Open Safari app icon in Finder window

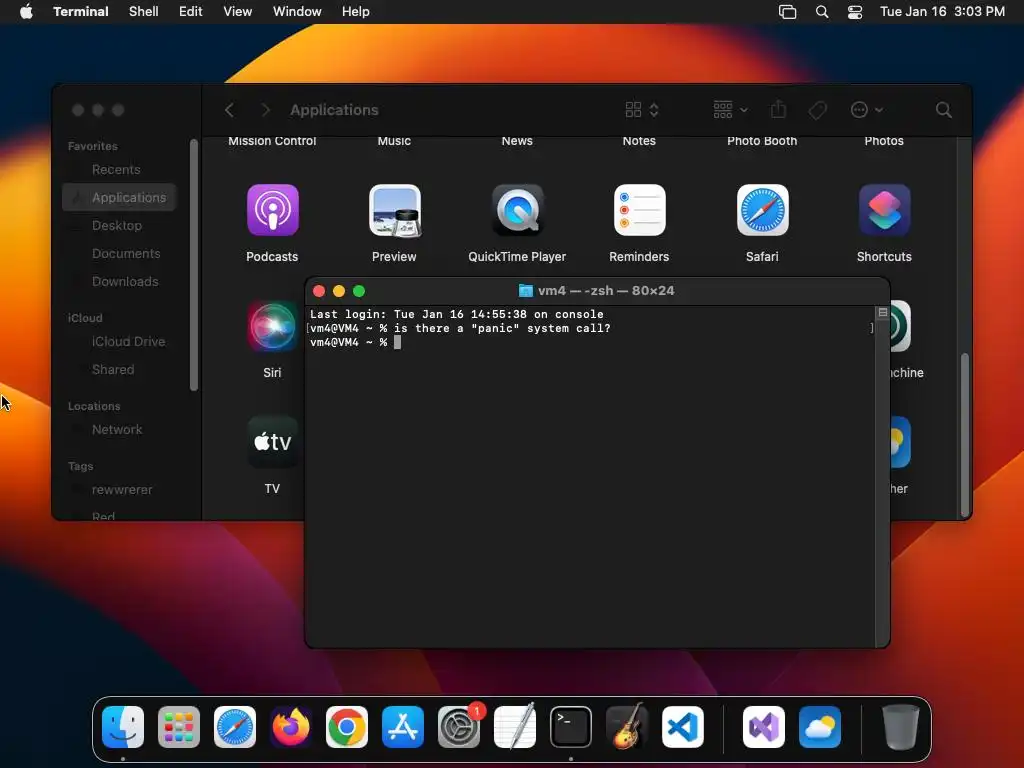click(762, 210)
